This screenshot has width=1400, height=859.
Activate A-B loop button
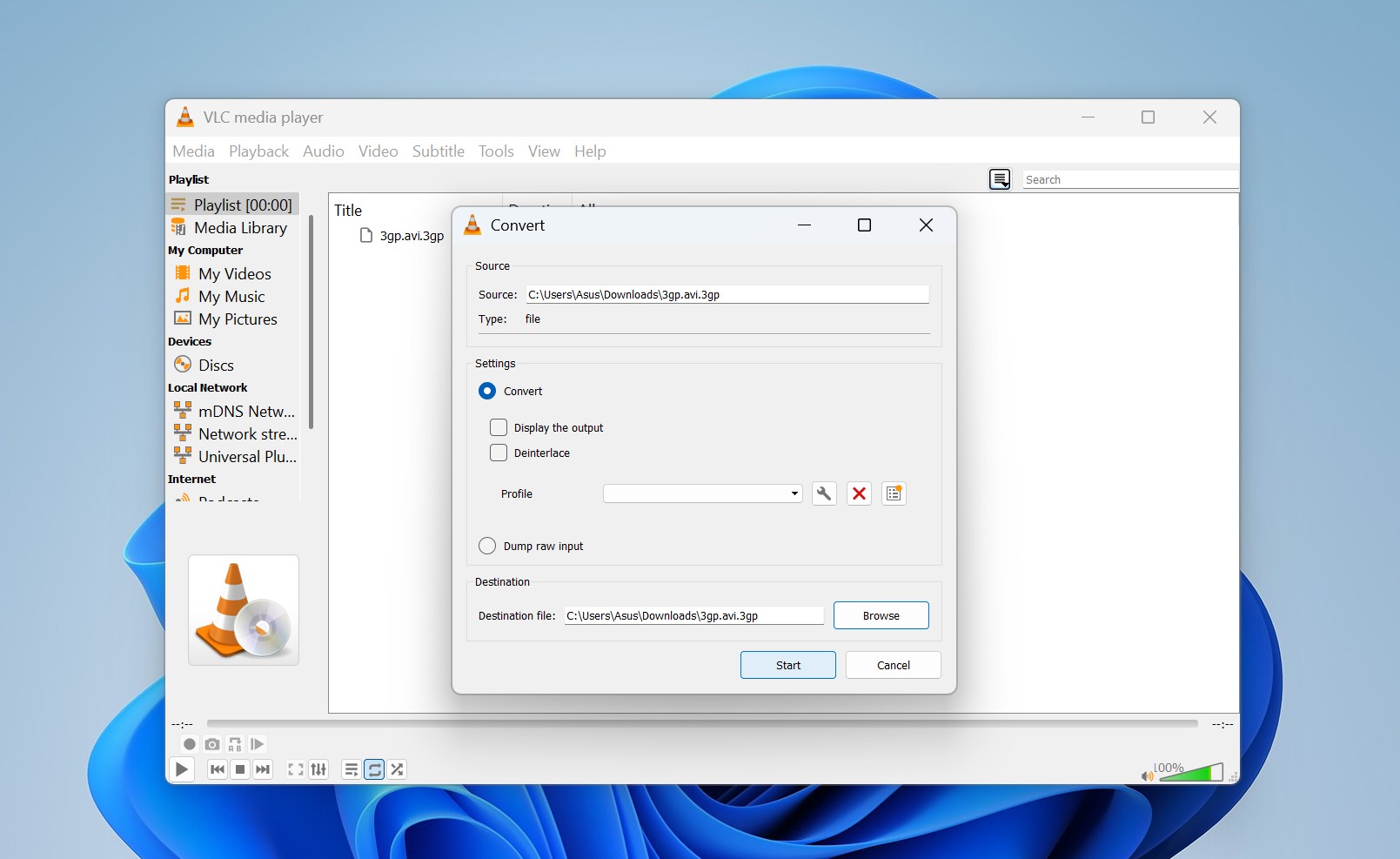pyautogui.click(x=235, y=744)
